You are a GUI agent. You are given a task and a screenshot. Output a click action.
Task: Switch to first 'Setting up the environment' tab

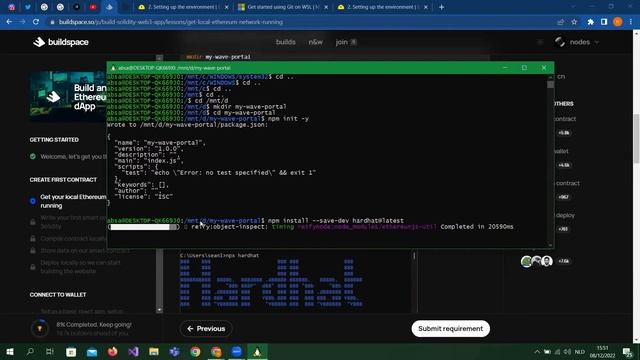click(x=184, y=7)
